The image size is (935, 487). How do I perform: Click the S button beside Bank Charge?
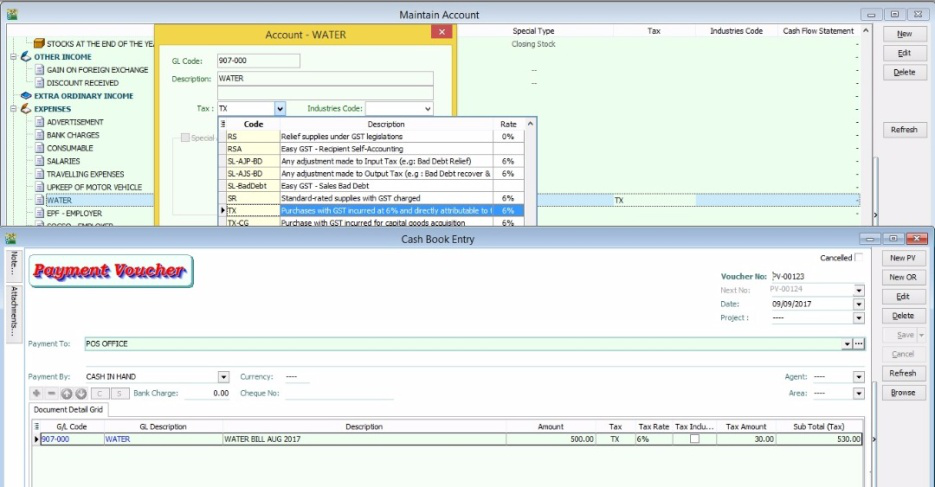coord(119,393)
